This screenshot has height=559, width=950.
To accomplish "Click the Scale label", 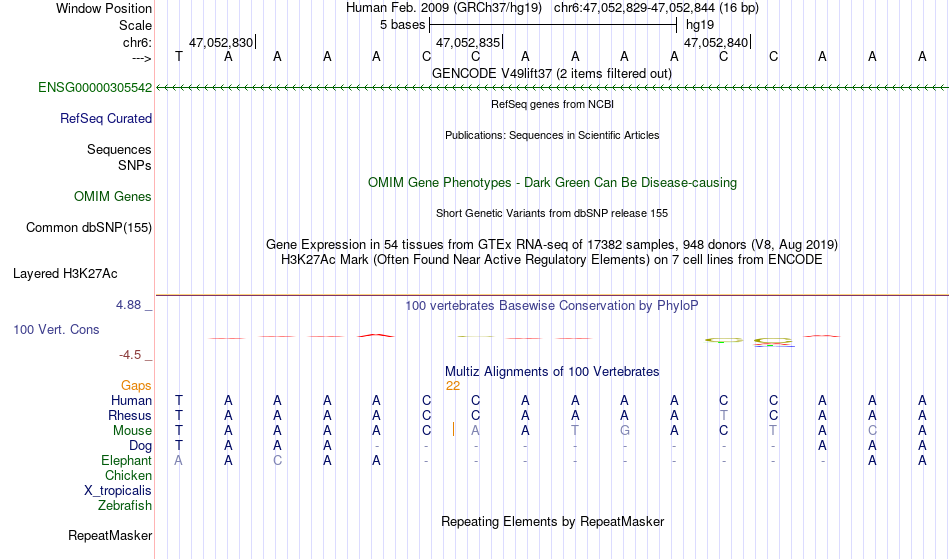I will coord(135,25).
